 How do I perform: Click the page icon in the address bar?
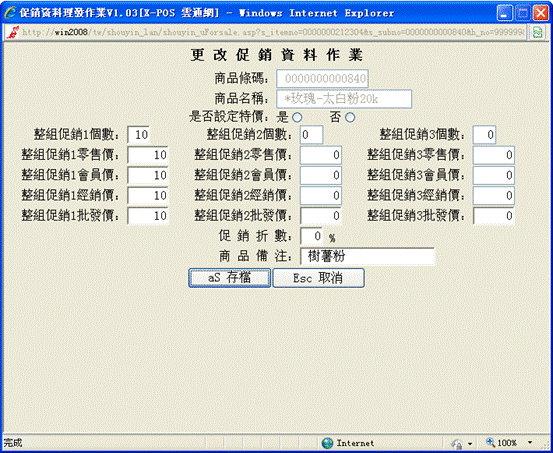coord(12,32)
